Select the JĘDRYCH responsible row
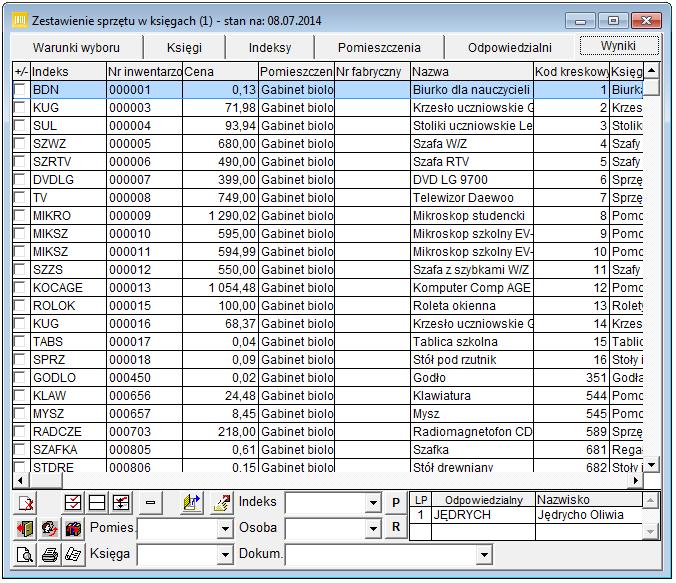Viewport: 676px width, 583px height. pyautogui.click(x=526, y=515)
